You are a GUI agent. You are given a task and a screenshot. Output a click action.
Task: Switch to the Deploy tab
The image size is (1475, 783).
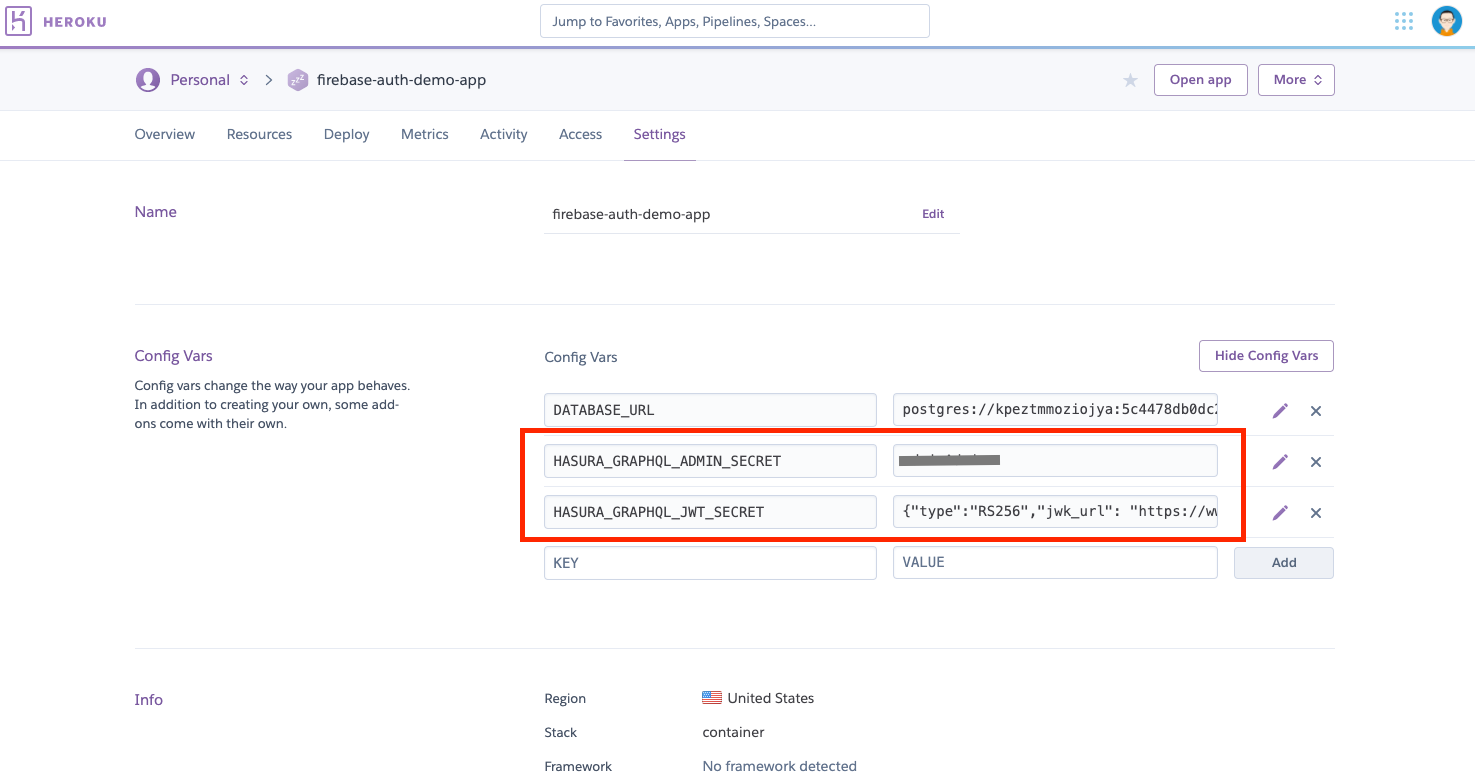point(346,134)
